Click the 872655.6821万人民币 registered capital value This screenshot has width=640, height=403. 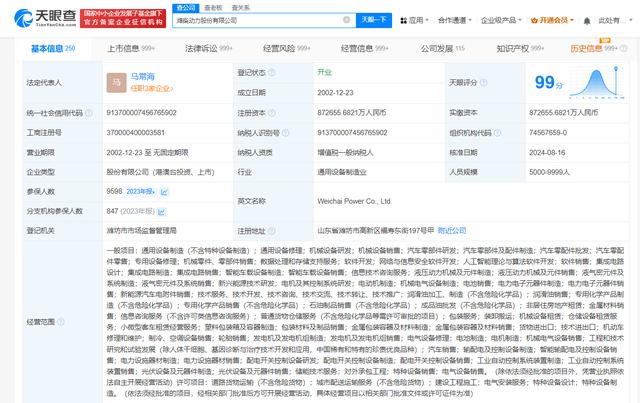point(352,113)
